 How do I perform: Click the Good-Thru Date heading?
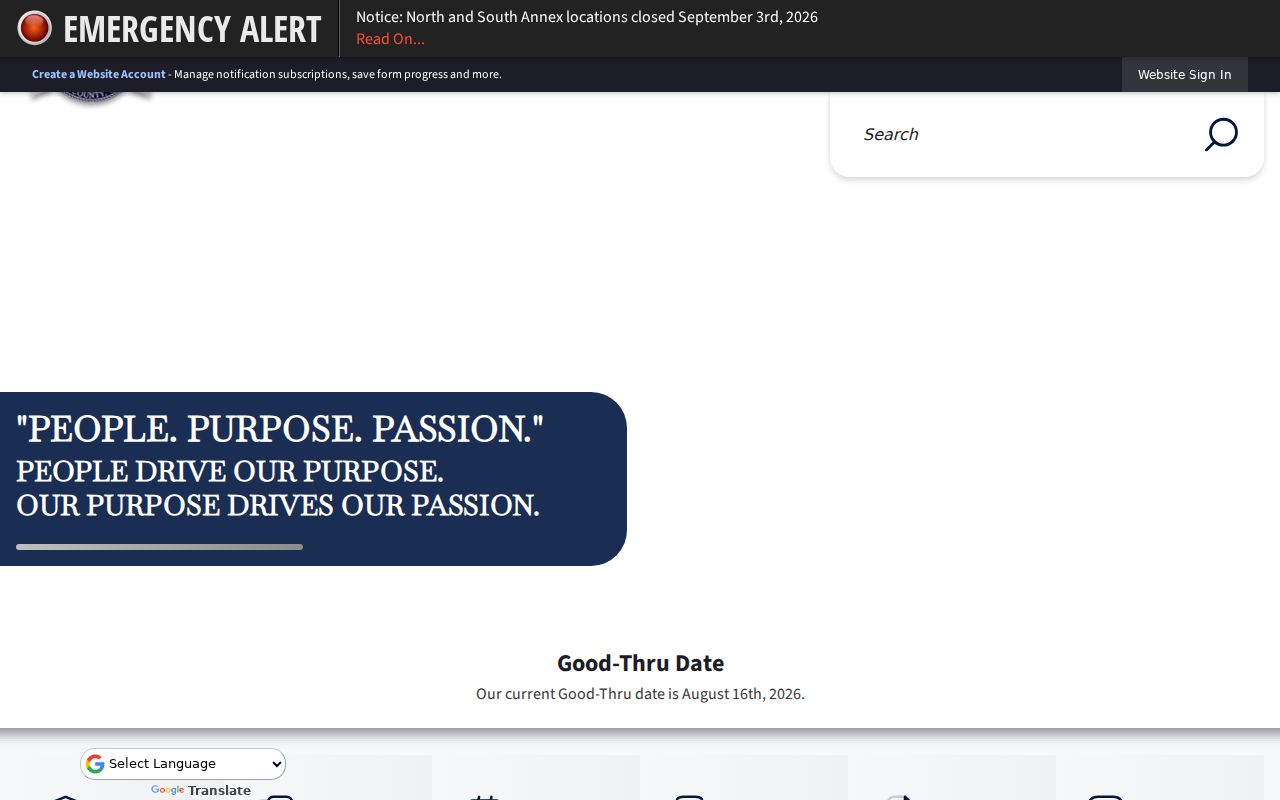[640, 663]
